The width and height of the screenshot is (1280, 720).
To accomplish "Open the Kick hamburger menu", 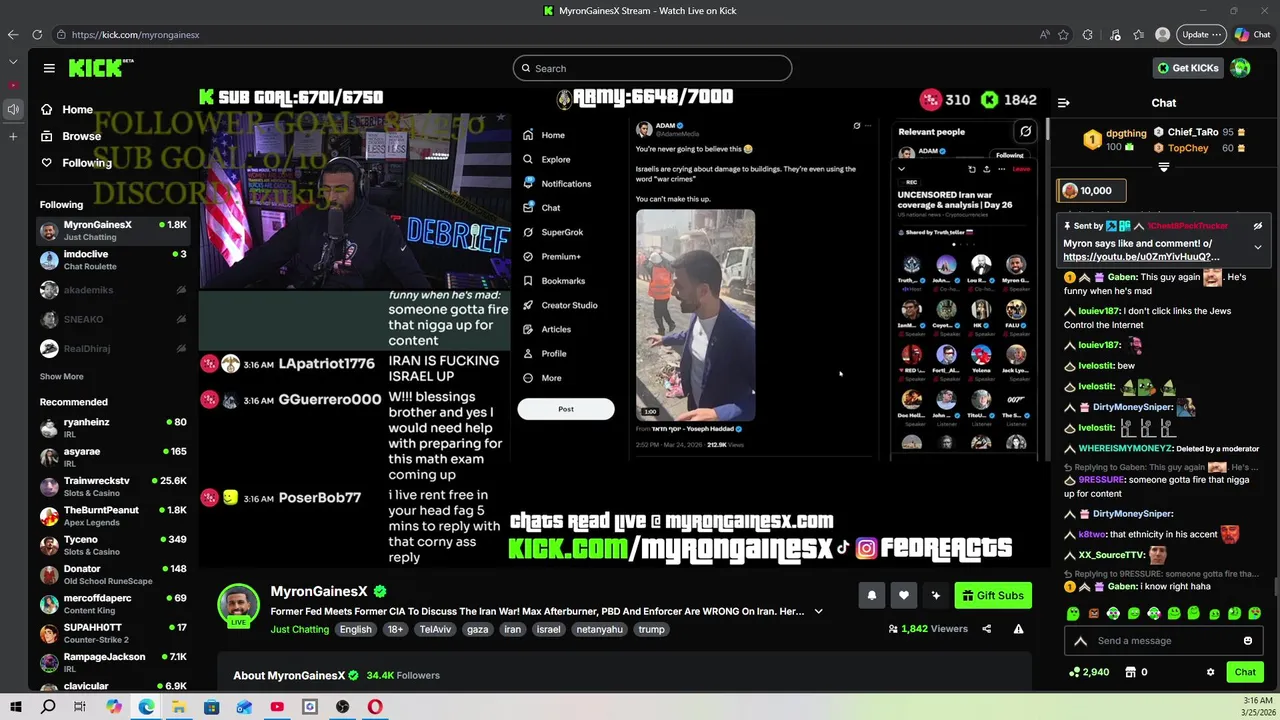I will (x=49, y=68).
